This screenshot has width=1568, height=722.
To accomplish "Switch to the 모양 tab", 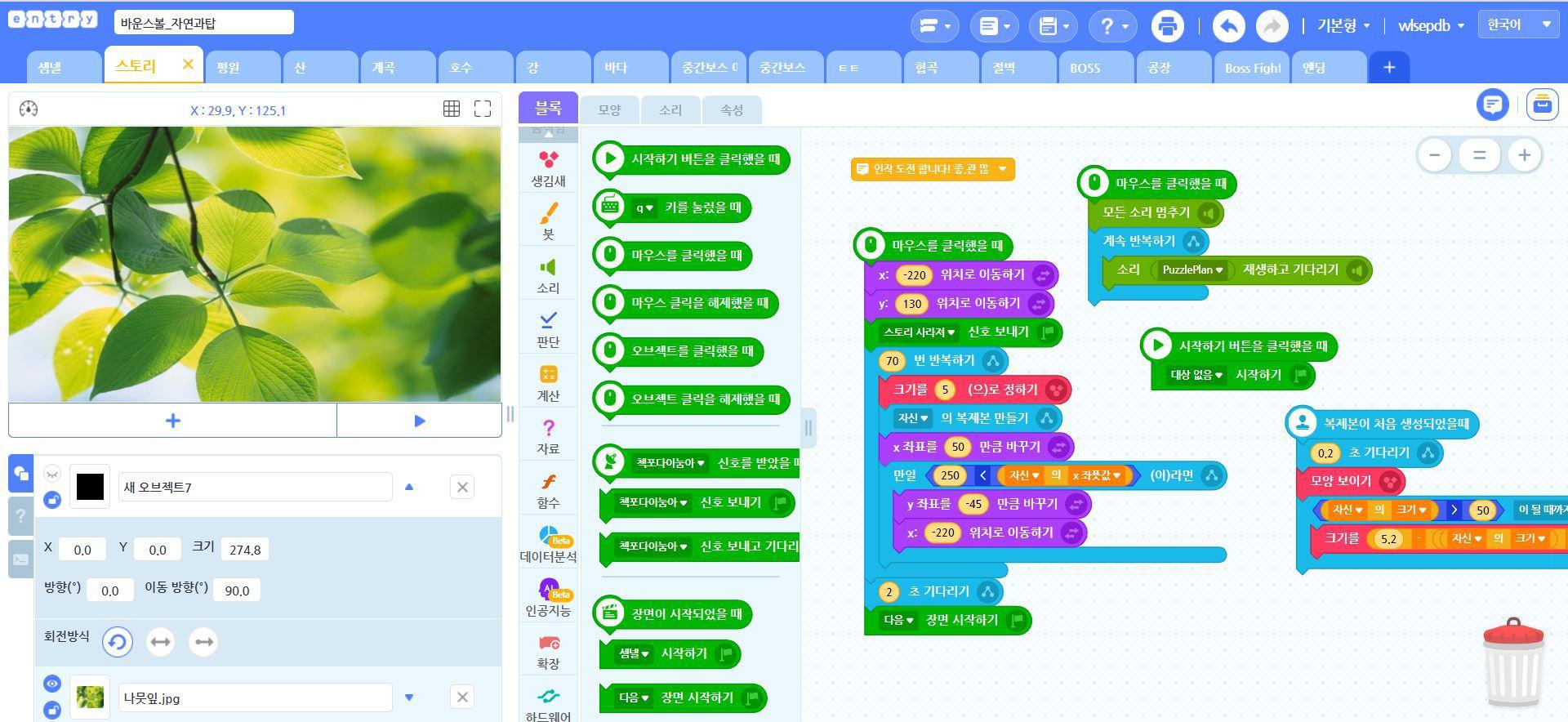I will (609, 109).
